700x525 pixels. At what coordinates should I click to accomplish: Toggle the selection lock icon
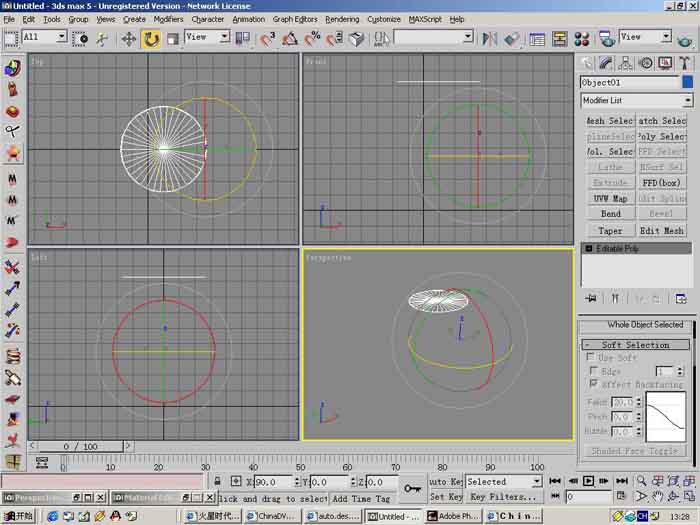(217, 482)
